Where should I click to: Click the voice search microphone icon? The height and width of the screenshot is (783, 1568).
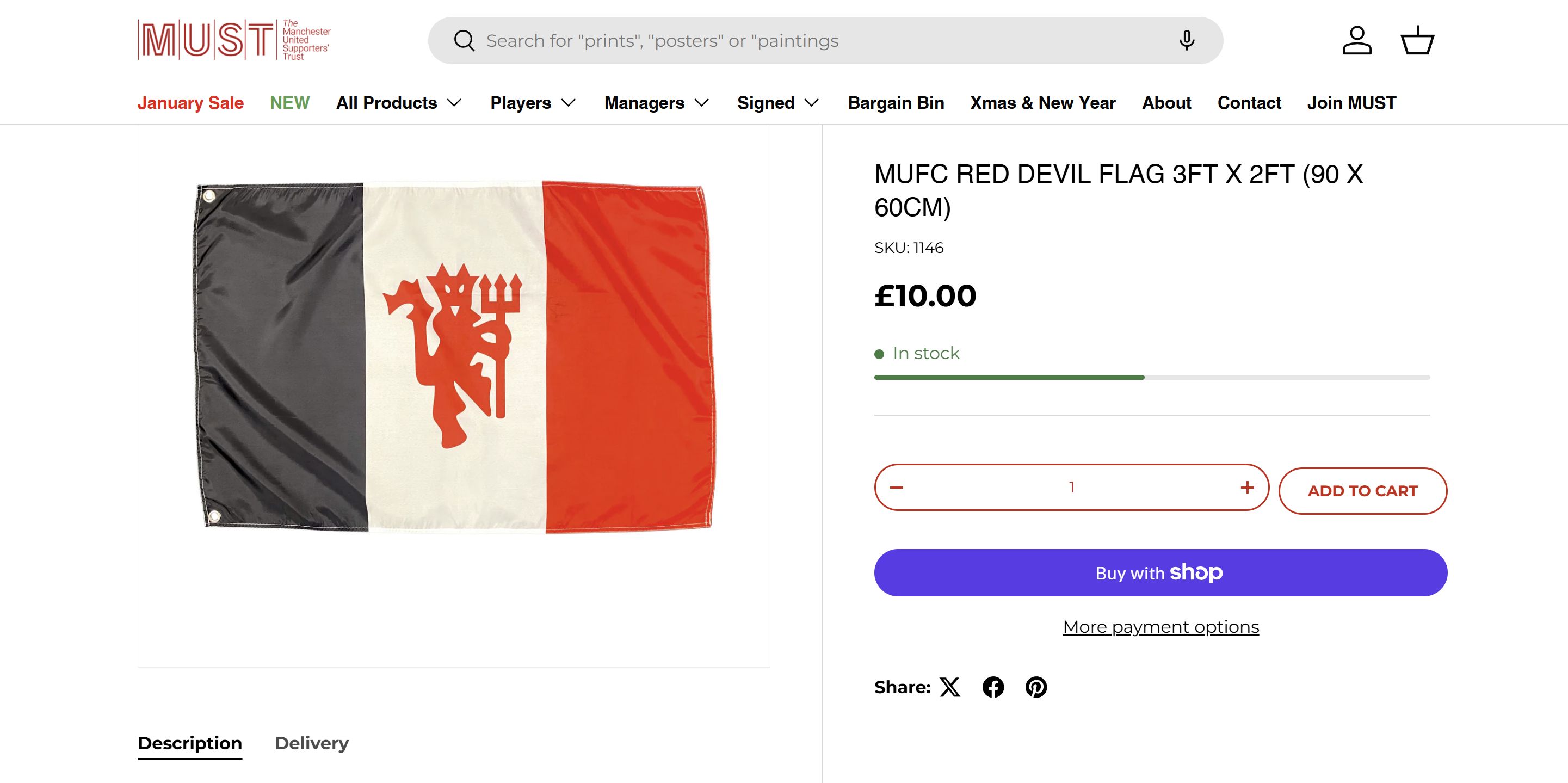[1187, 40]
